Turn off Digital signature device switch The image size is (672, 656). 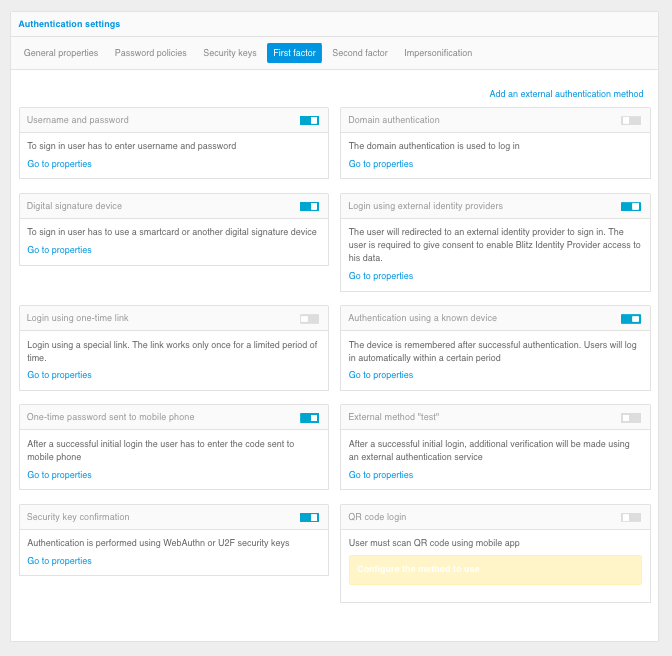[x=309, y=206]
